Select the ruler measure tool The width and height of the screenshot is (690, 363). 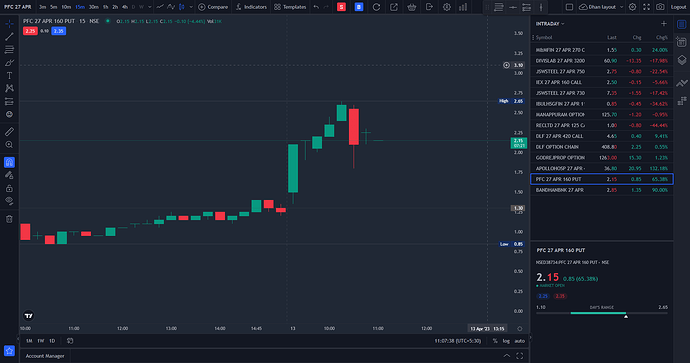coord(9,132)
